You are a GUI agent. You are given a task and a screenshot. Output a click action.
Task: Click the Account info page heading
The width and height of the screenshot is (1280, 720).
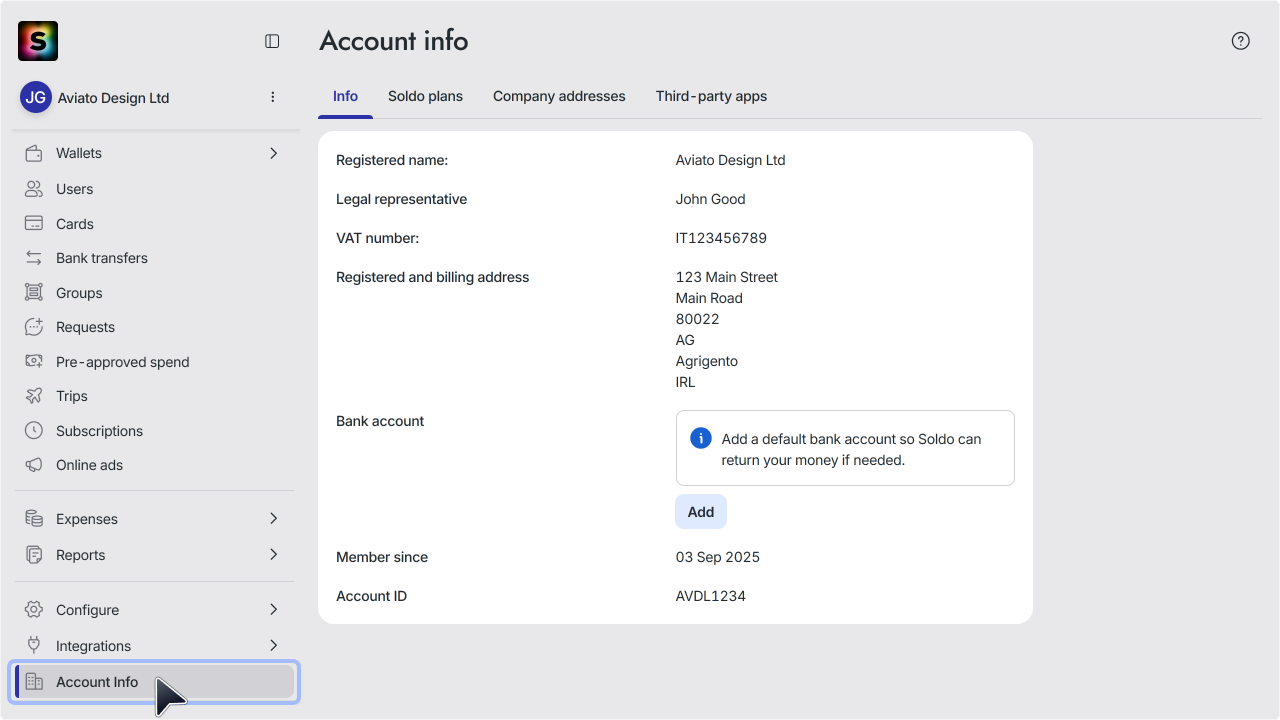[x=394, y=41]
